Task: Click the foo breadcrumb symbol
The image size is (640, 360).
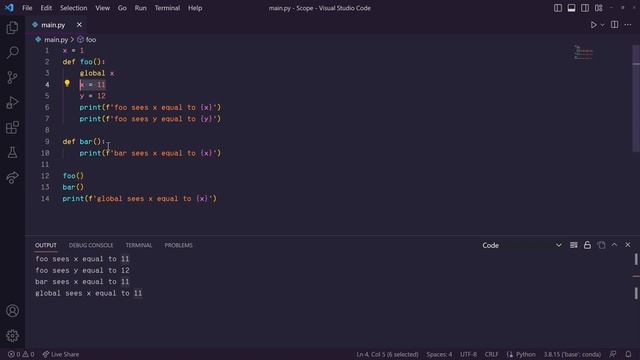Action: click(87, 40)
